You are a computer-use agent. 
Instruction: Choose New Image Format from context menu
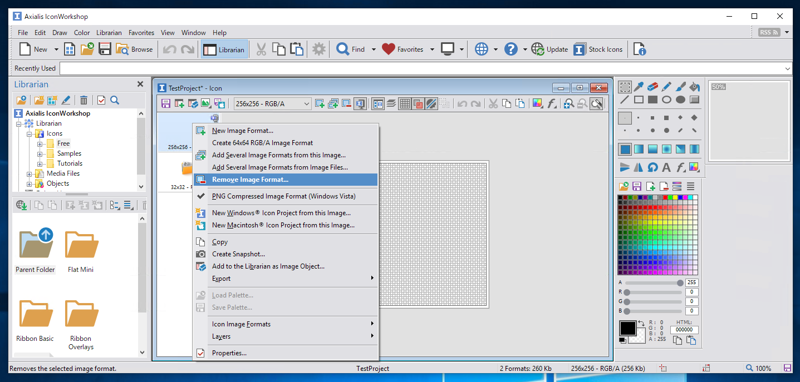286,131
